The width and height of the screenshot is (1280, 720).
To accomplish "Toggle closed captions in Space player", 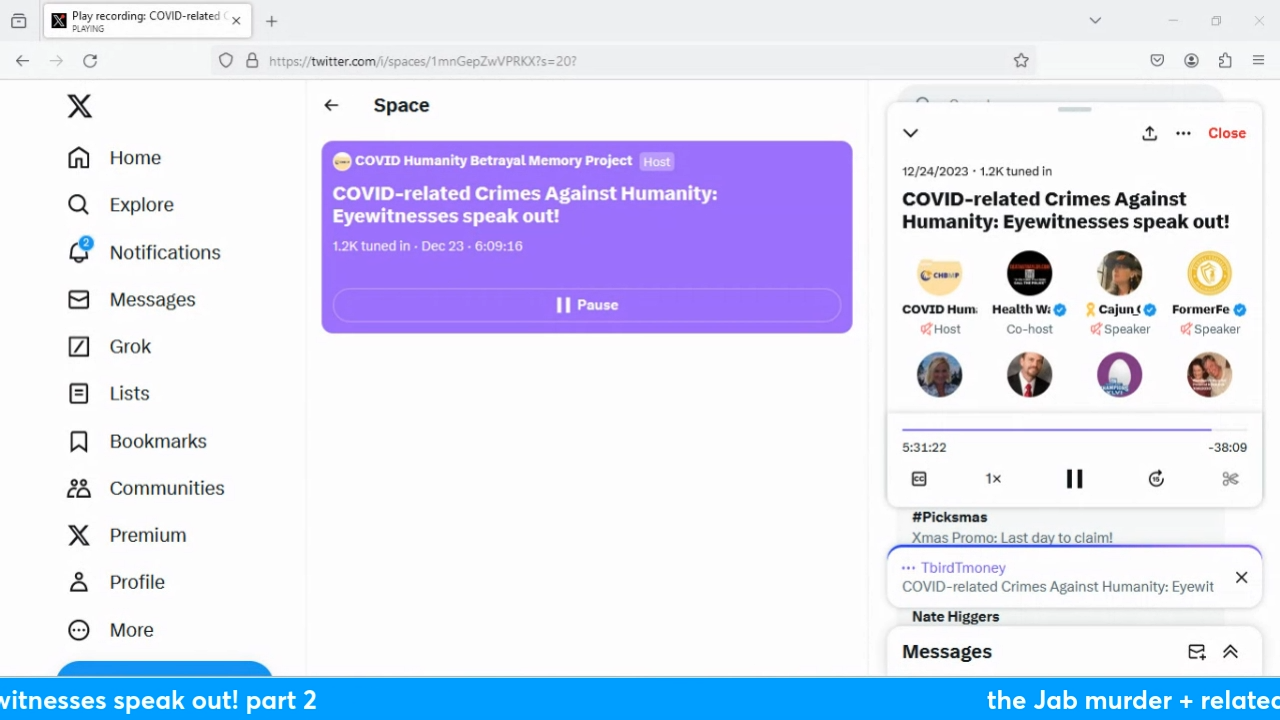I will [919, 479].
